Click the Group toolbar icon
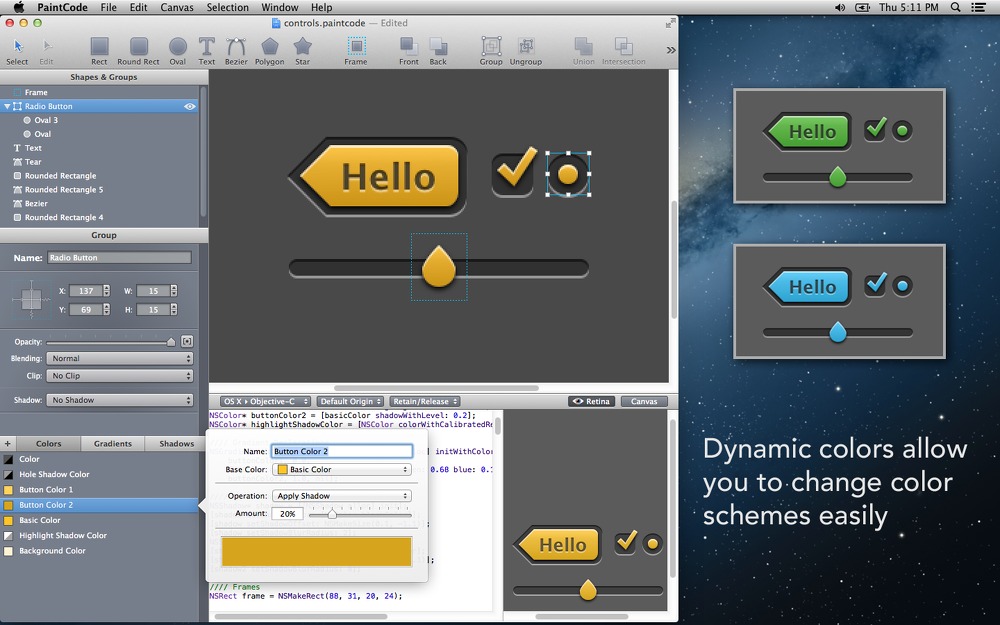Image resolution: width=1000 pixels, height=625 pixels. tap(491, 51)
